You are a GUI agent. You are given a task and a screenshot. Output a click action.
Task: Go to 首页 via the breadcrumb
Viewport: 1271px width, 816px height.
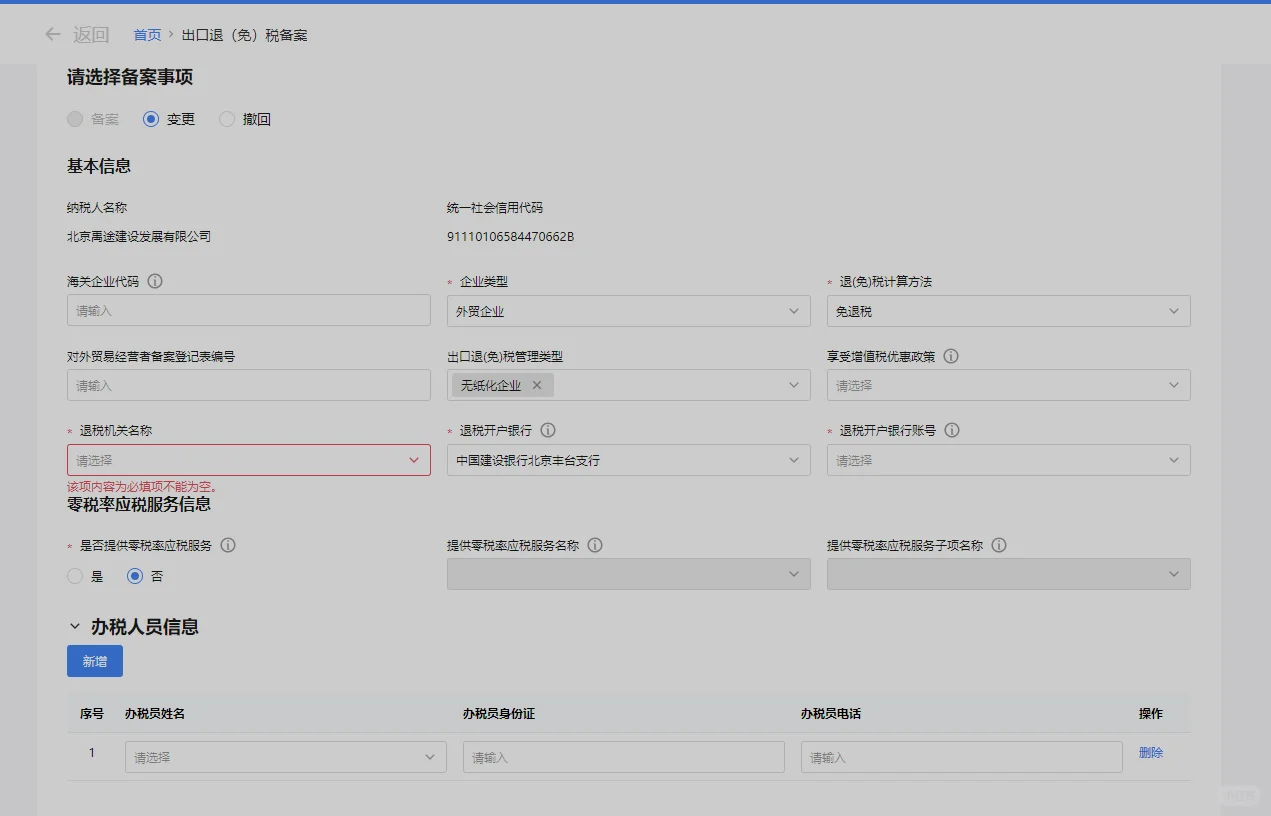146,34
